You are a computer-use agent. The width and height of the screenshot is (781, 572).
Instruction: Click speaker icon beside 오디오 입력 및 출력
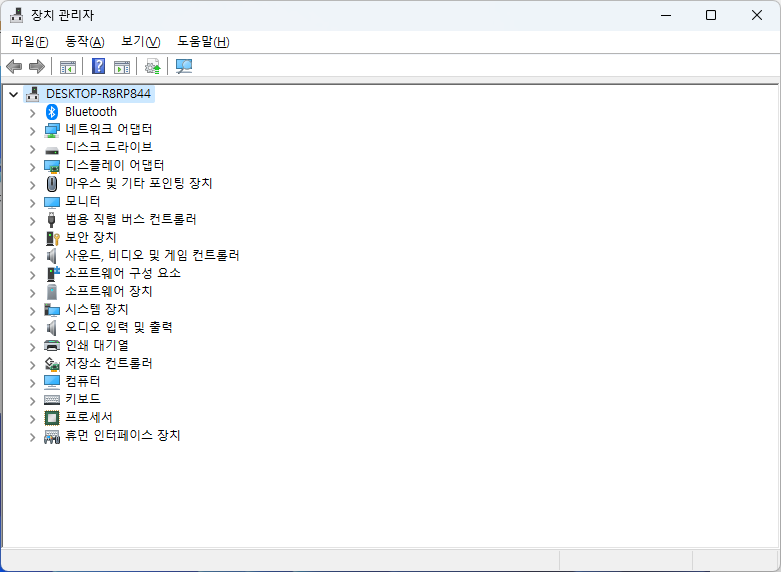[51, 328]
